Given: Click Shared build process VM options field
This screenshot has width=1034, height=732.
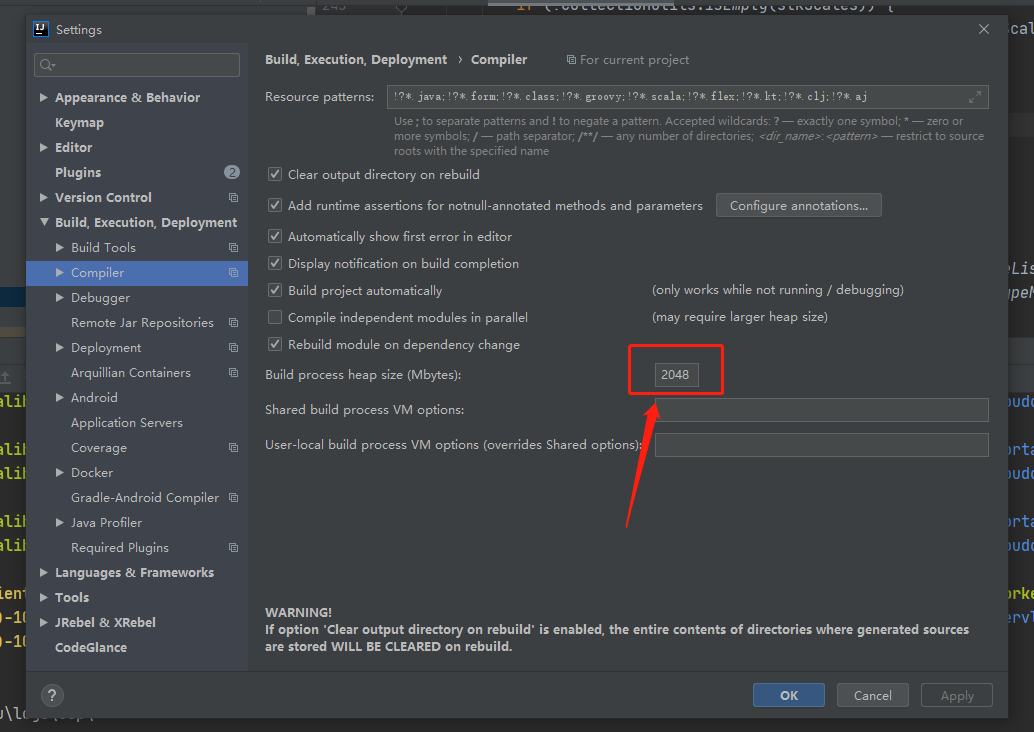Looking at the screenshot, I should click(822, 410).
